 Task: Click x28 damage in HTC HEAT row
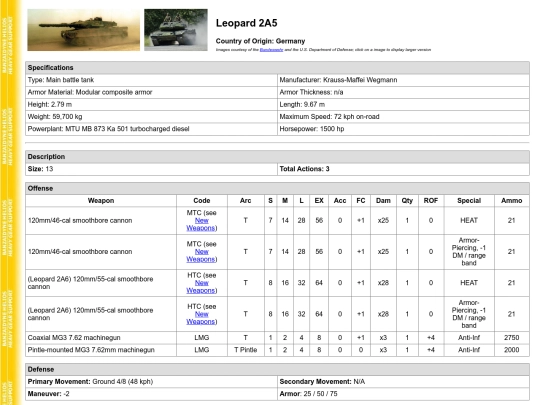click(x=383, y=283)
